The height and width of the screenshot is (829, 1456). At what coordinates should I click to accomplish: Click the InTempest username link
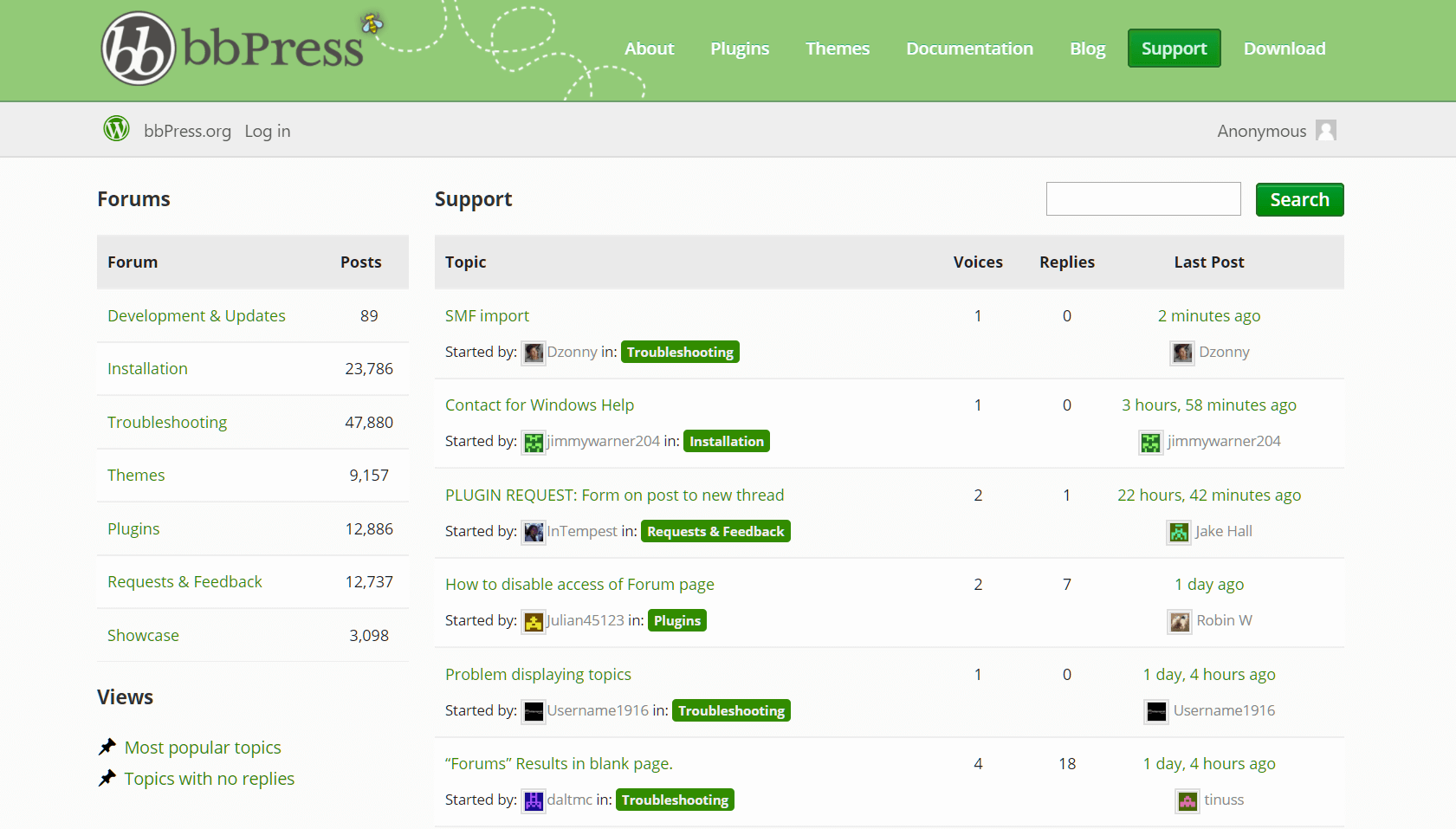(x=582, y=531)
